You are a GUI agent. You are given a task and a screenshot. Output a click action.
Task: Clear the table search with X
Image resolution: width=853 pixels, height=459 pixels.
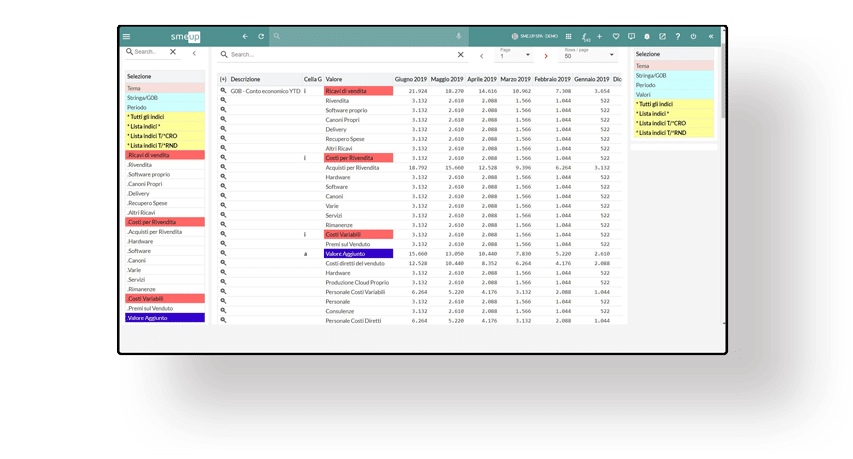[x=460, y=55]
